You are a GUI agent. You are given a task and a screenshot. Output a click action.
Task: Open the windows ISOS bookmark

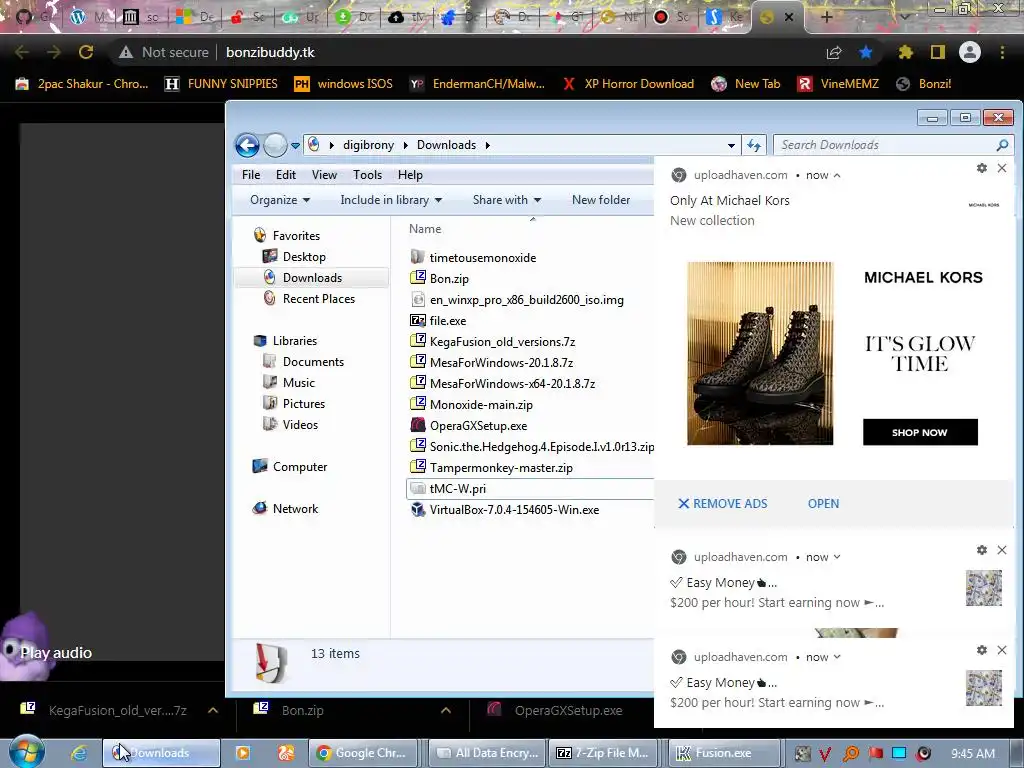(x=344, y=84)
